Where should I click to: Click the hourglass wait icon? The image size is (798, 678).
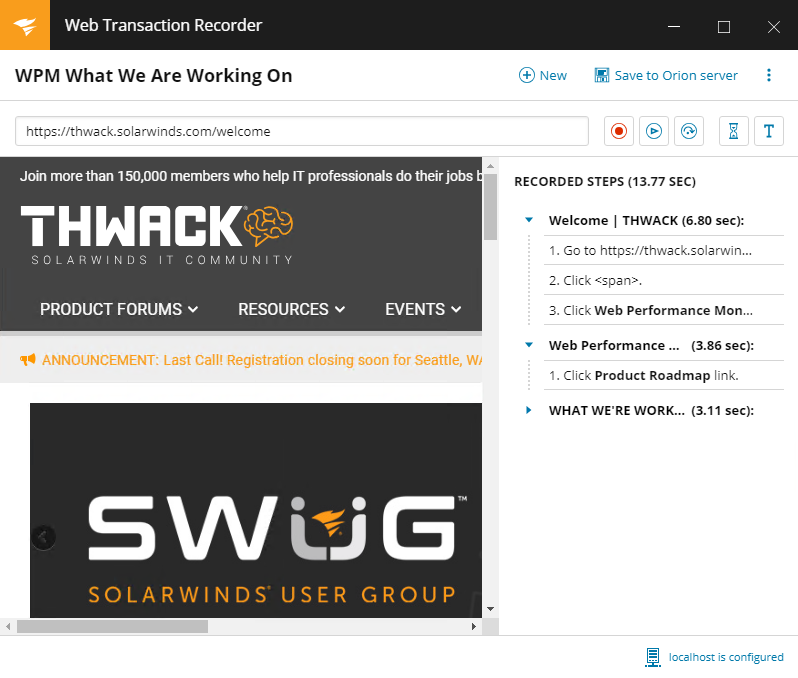(733, 131)
